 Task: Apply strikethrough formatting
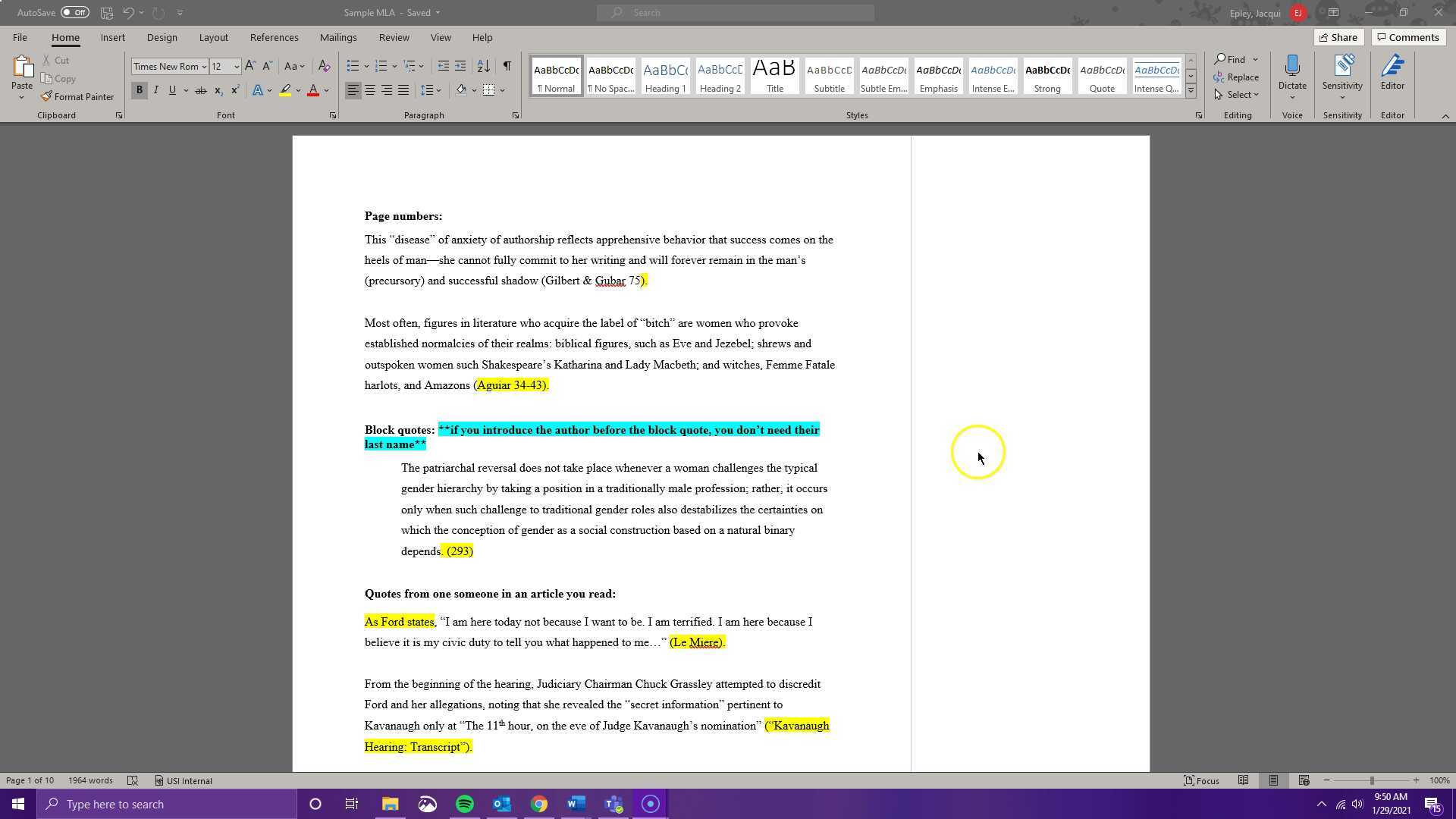[x=200, y=90]
